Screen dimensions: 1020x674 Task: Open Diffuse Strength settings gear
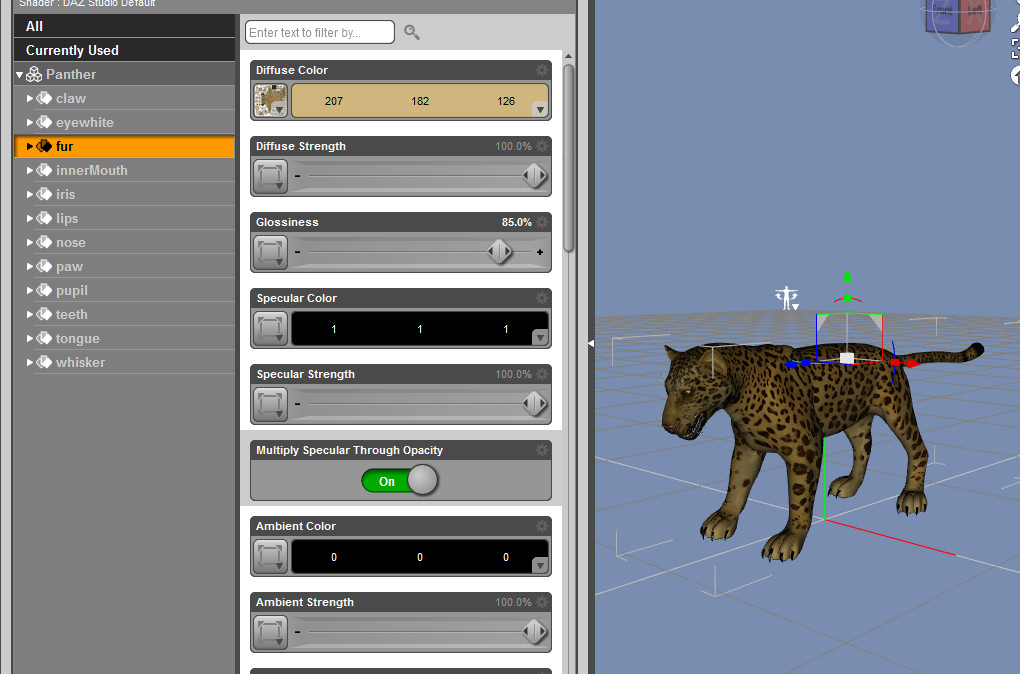pos(542,146)
